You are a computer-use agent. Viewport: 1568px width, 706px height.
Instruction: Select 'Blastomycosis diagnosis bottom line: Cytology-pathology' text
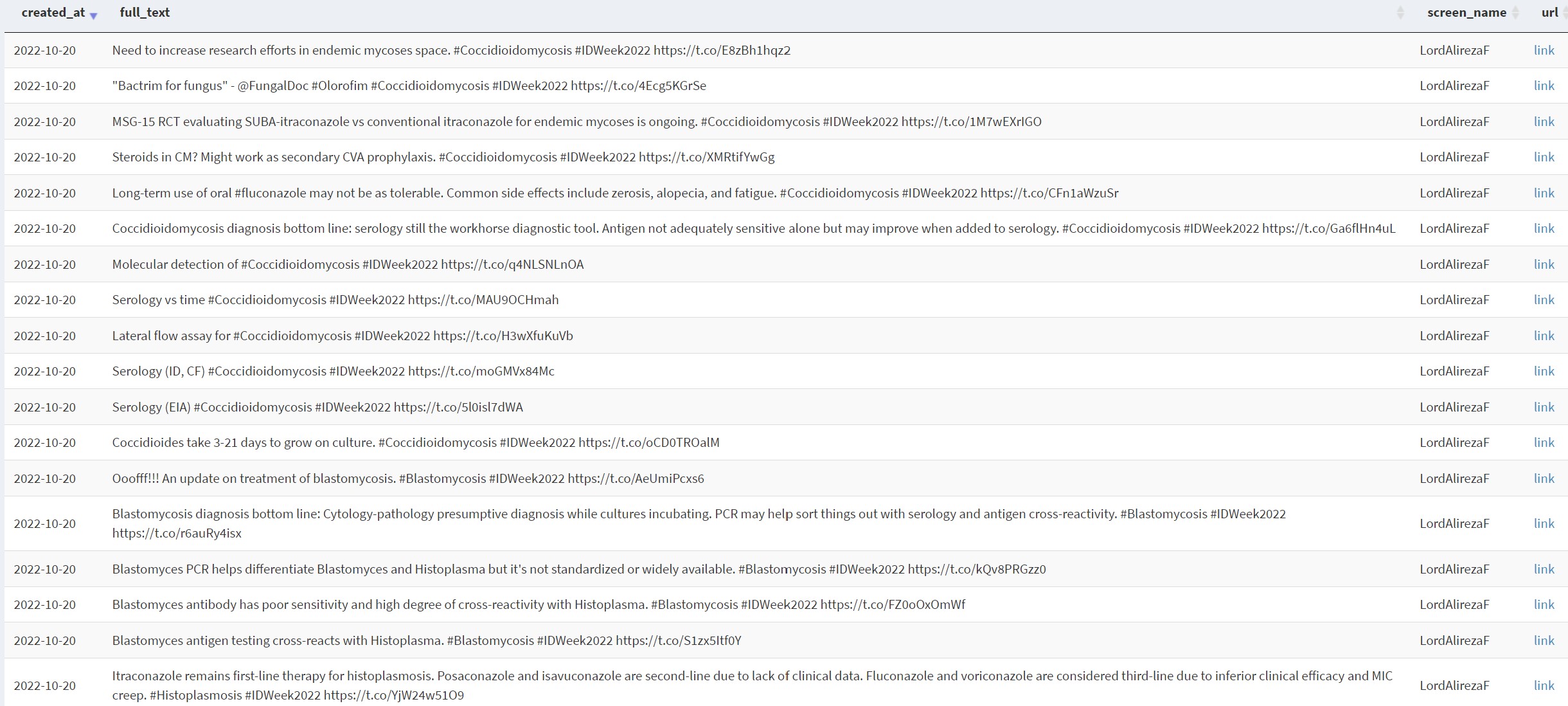(699, 523)
